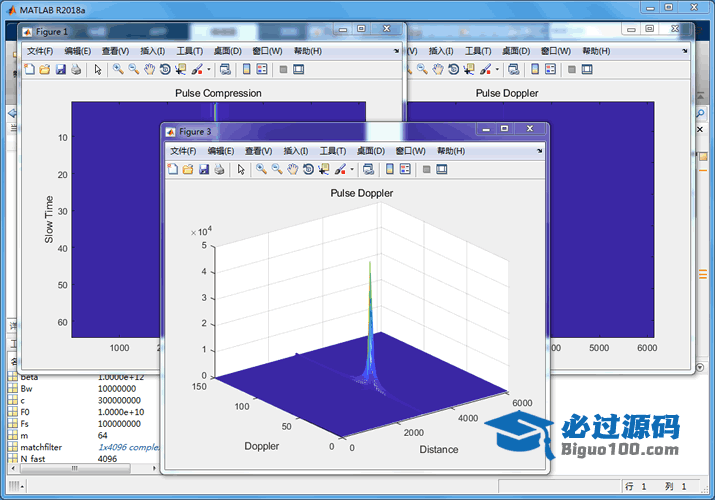The width and height of the screenshot is (715, 500).
Task: Link Plot icon in background Pulse Doppler figure
Action: [513, 69]
